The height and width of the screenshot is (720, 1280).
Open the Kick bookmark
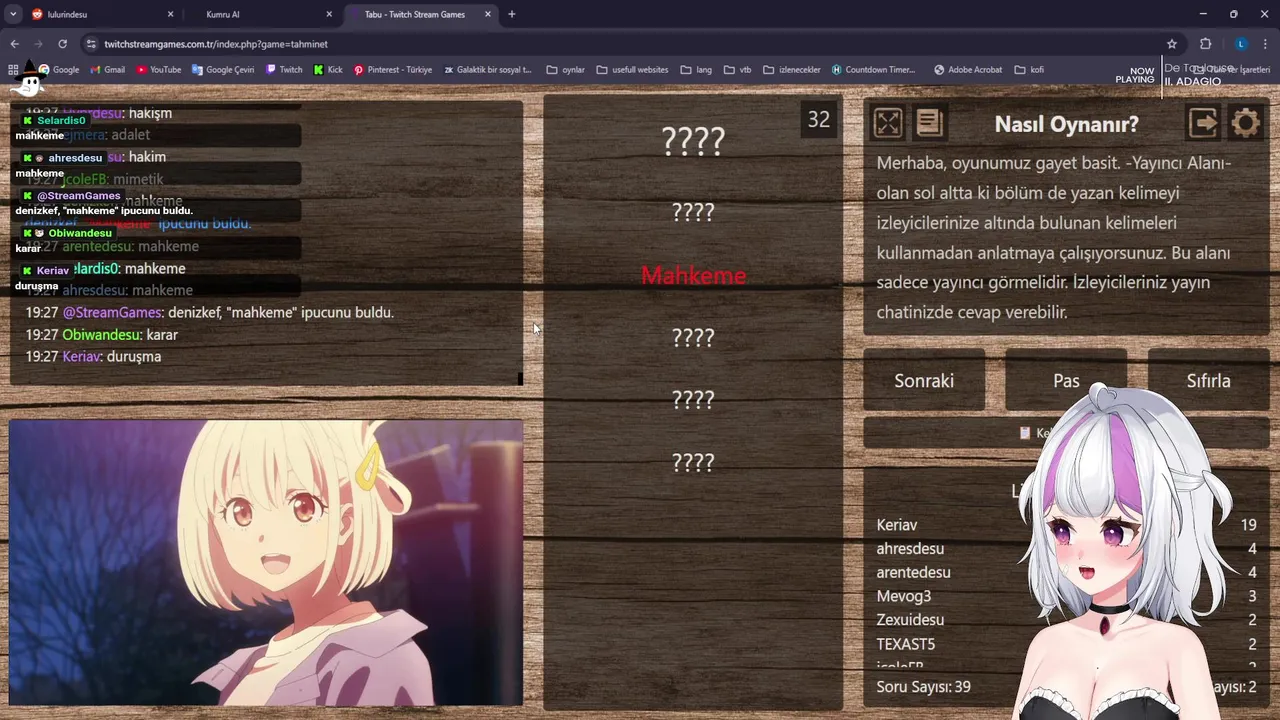pyautogui.click(x=328, y=70)
